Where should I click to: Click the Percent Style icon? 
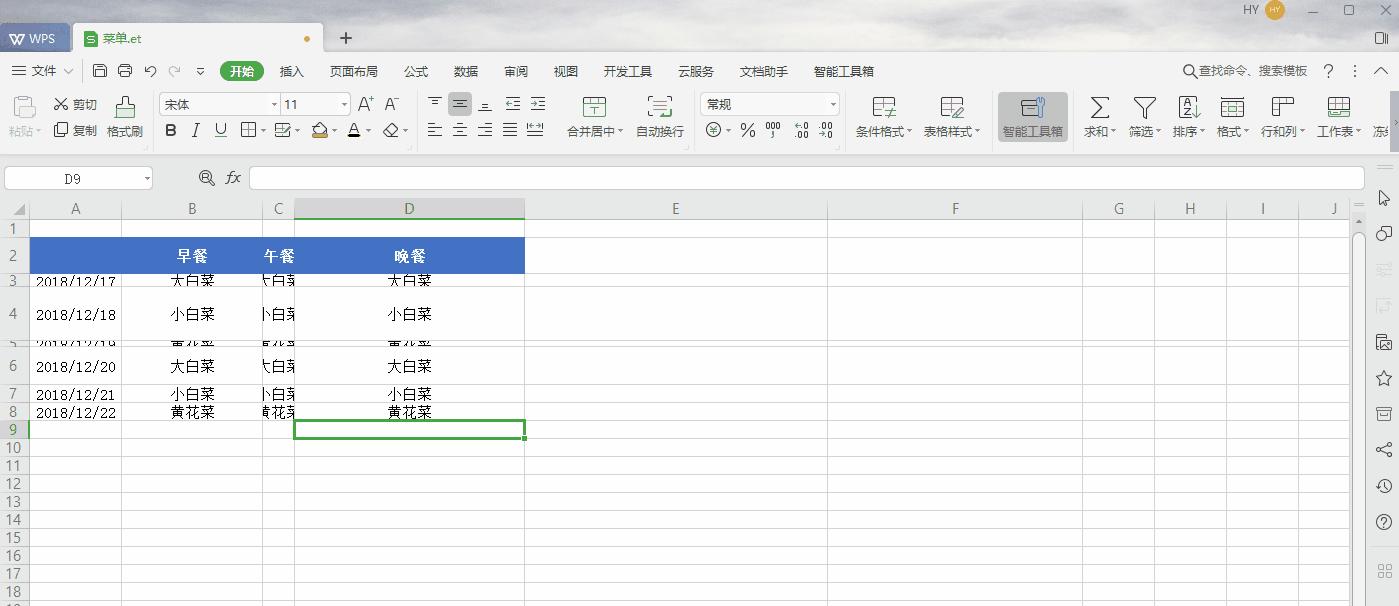(746, 130)
